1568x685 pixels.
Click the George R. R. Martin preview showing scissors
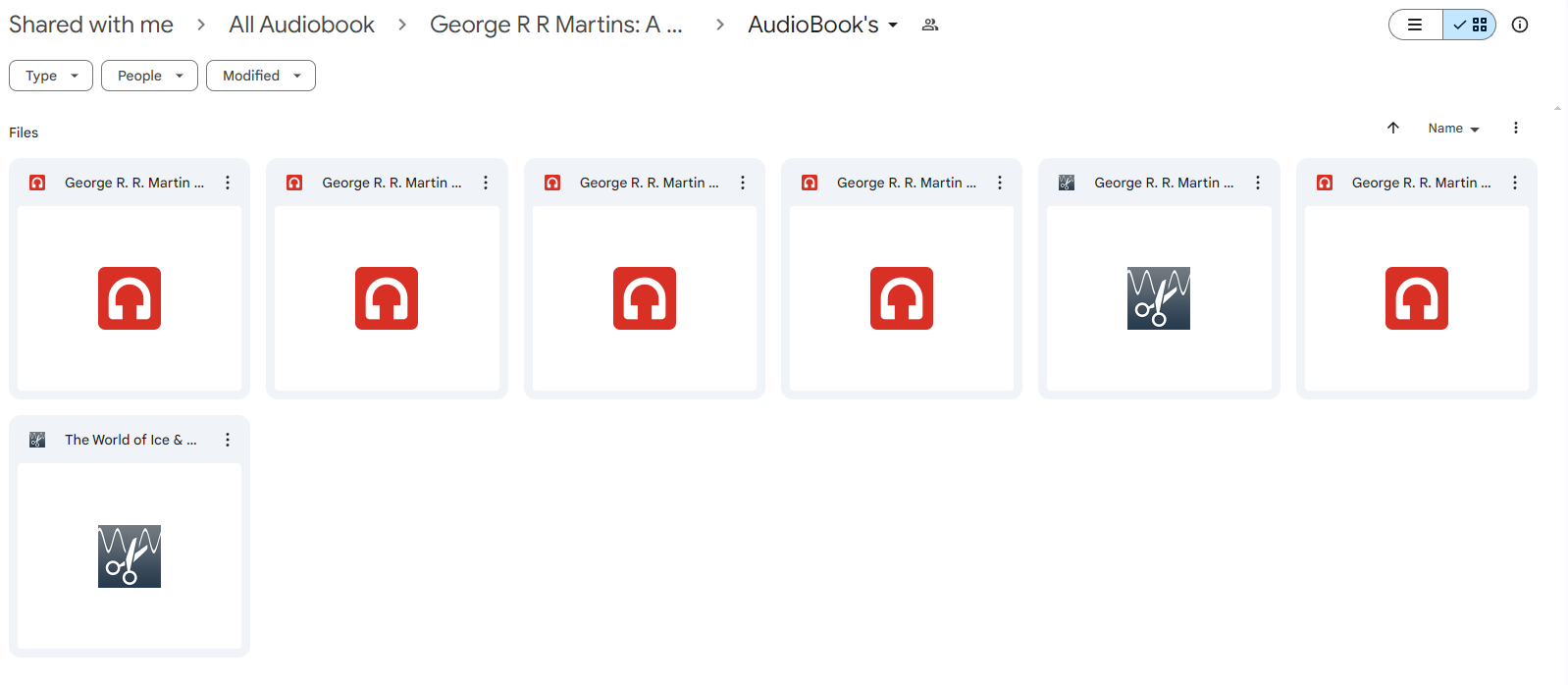[x=1159, y=298]
